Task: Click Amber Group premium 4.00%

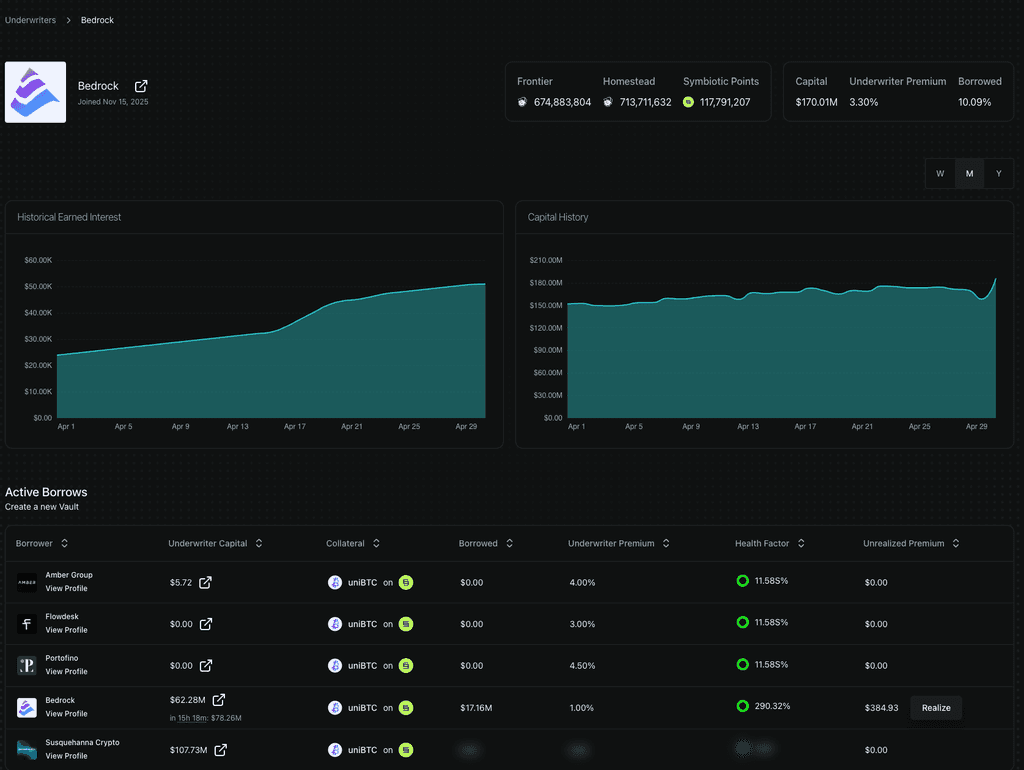Action: [582, 583]
